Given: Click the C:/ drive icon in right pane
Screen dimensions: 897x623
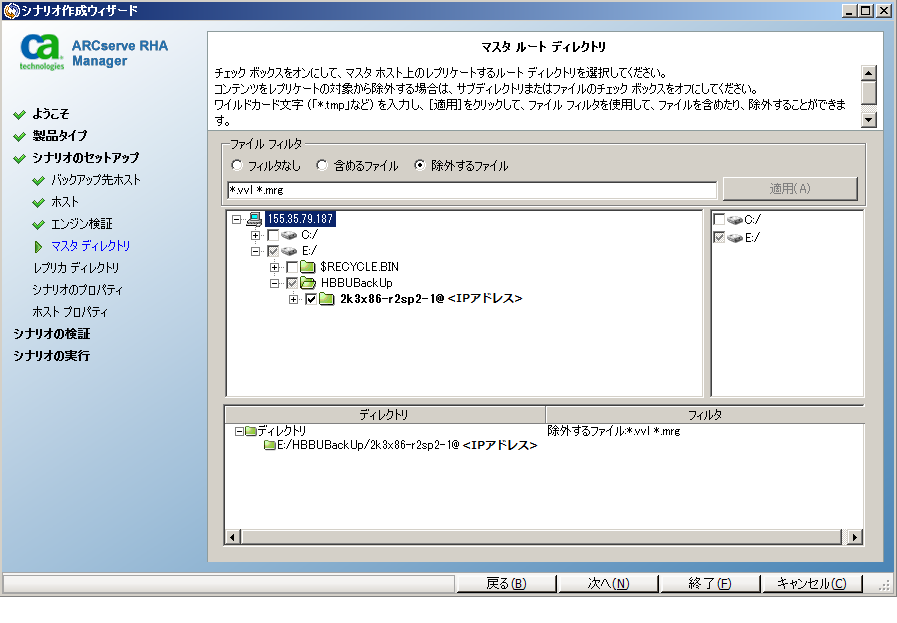Looking at the screenshot, I should [735, 220].
